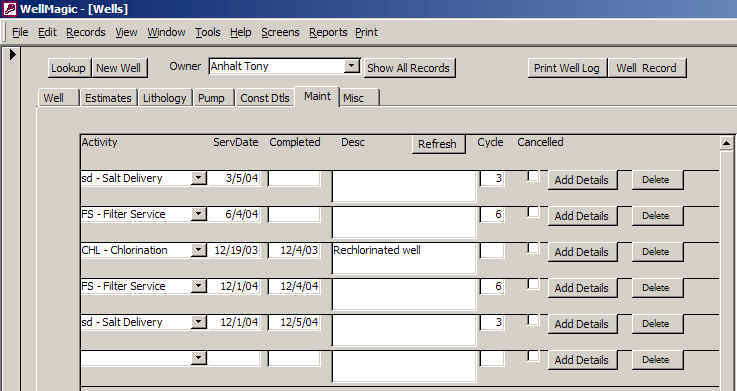737x391 pixels.
Task: Click the Refresh button
Action: pyautogui.click(x=438, y=144)
